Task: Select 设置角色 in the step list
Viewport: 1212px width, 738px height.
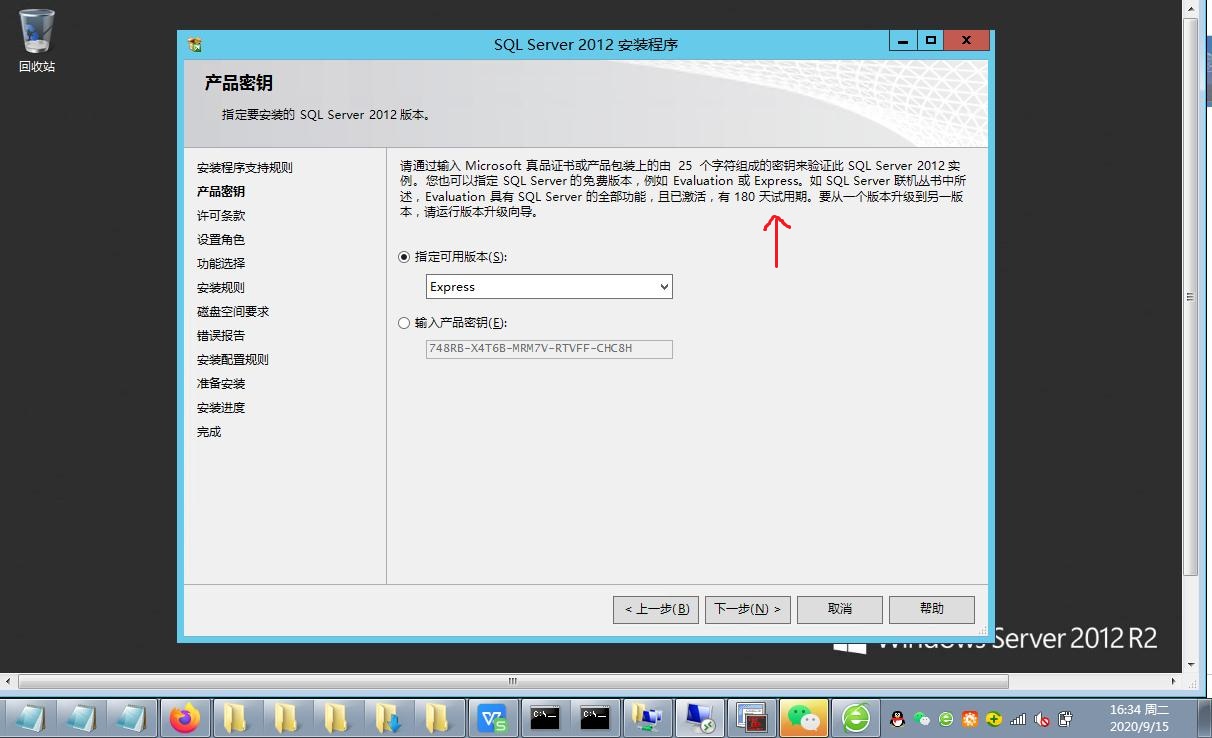Action: [221, 240]
